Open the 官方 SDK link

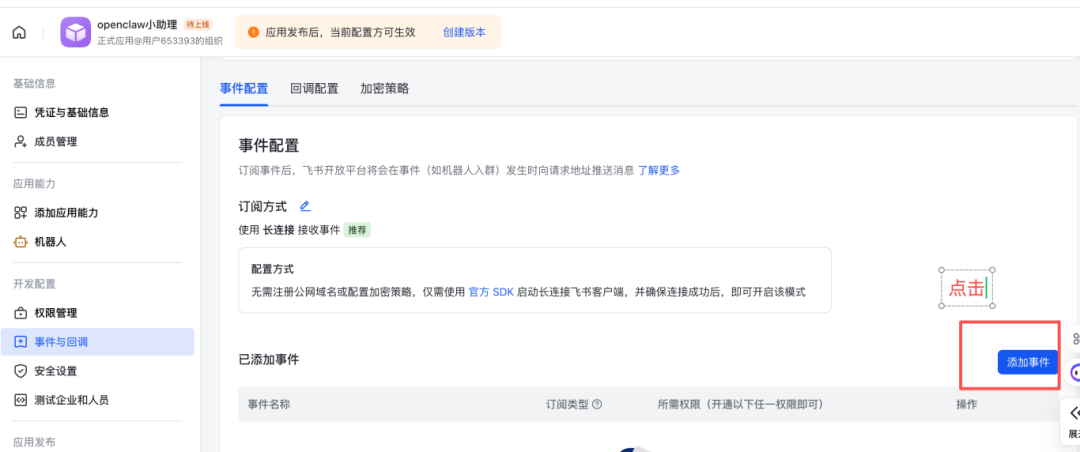click(491, 291)
